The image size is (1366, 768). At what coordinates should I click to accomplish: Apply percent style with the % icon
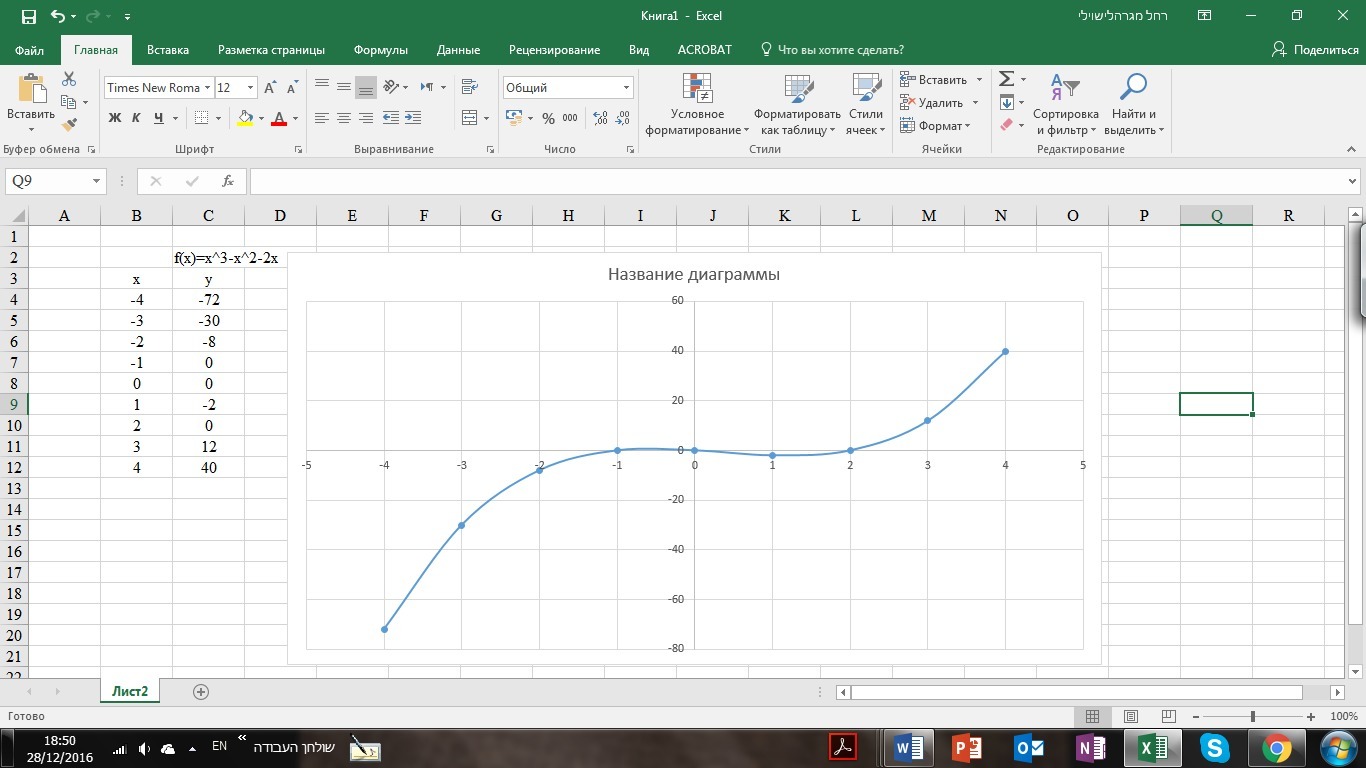(x=548, y=118)
